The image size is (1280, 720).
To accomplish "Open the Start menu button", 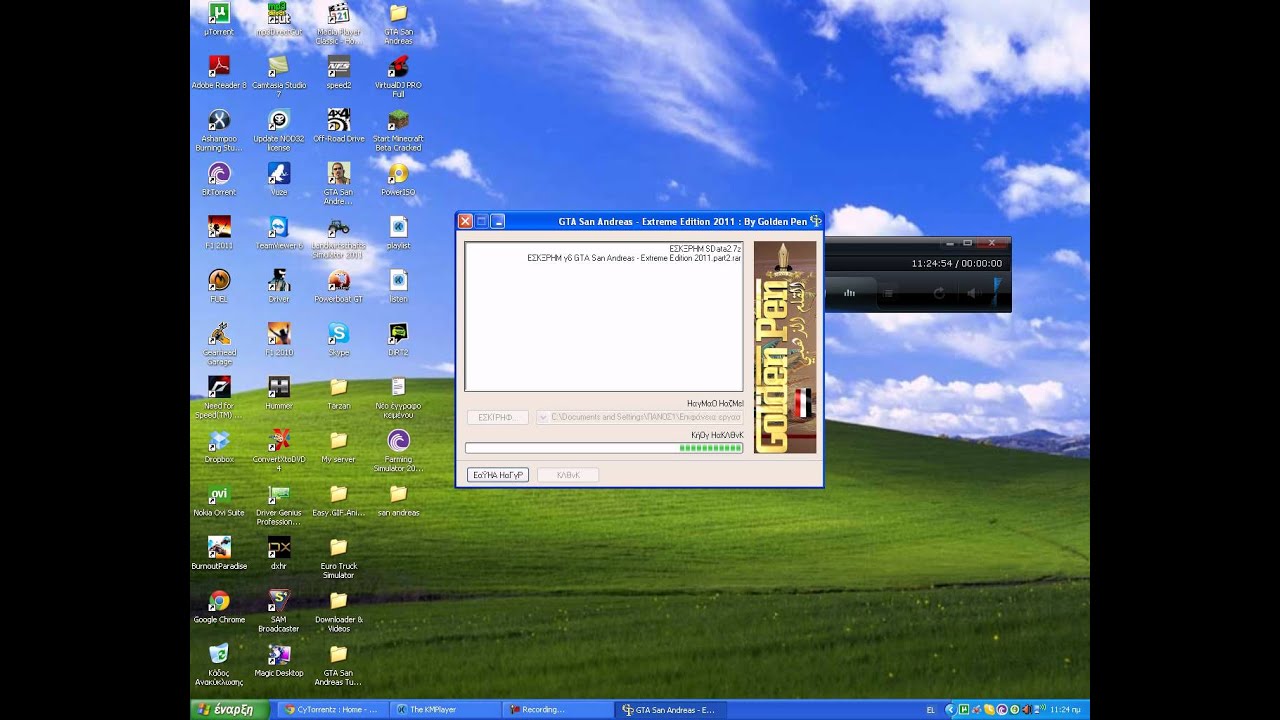I will (x=229, y=710).
